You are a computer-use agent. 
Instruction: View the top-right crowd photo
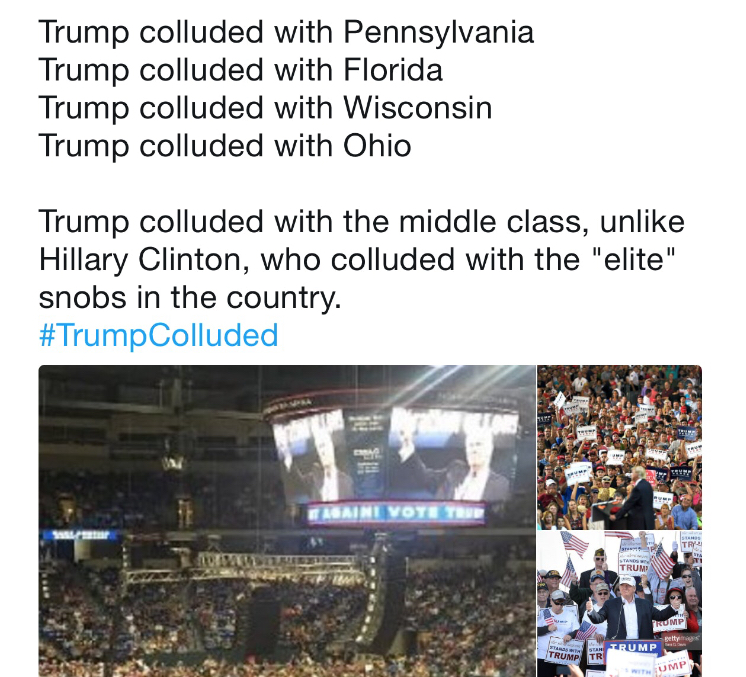point(619,446)
